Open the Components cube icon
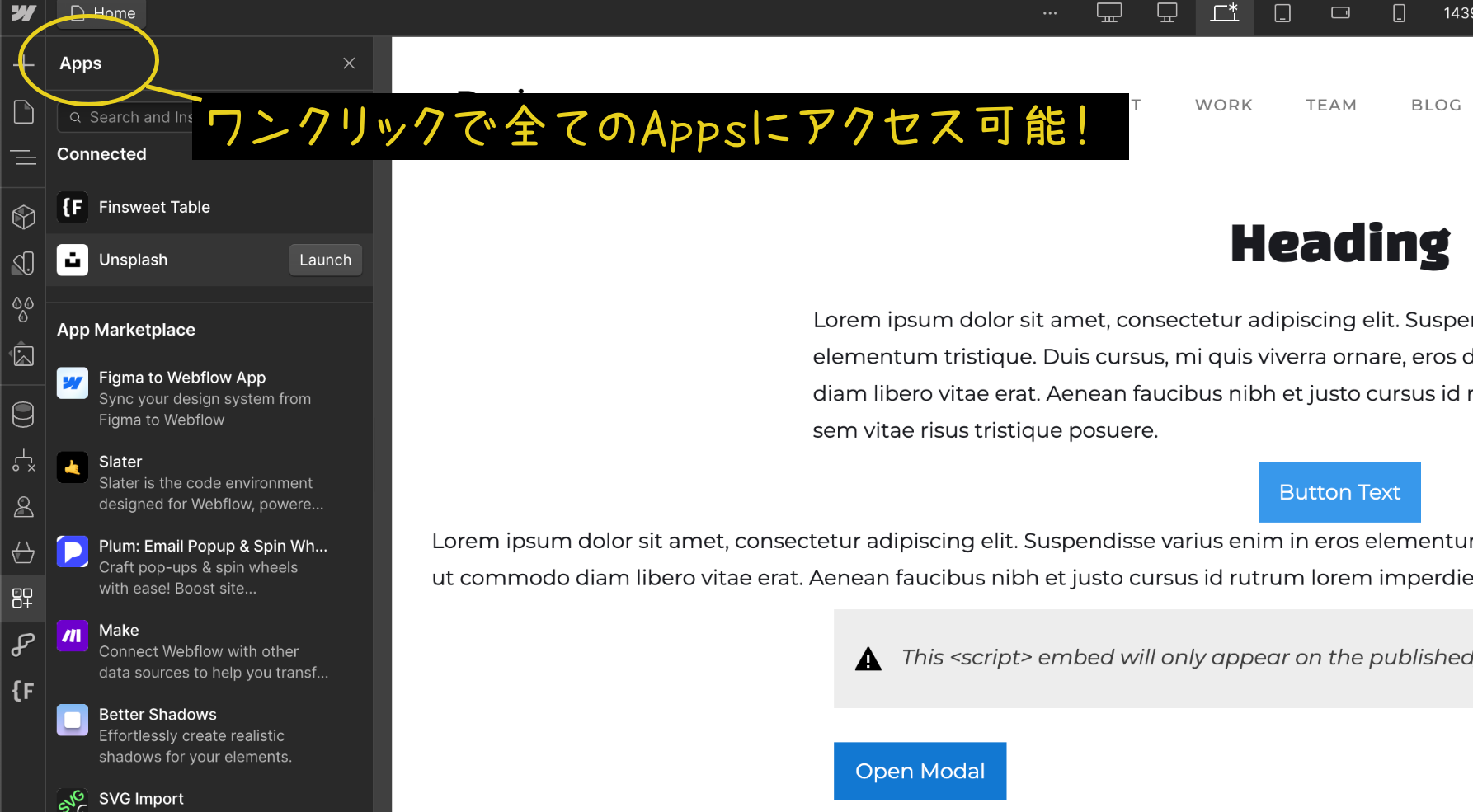This screenshot has width=1473, height=812. coord(24,217)
